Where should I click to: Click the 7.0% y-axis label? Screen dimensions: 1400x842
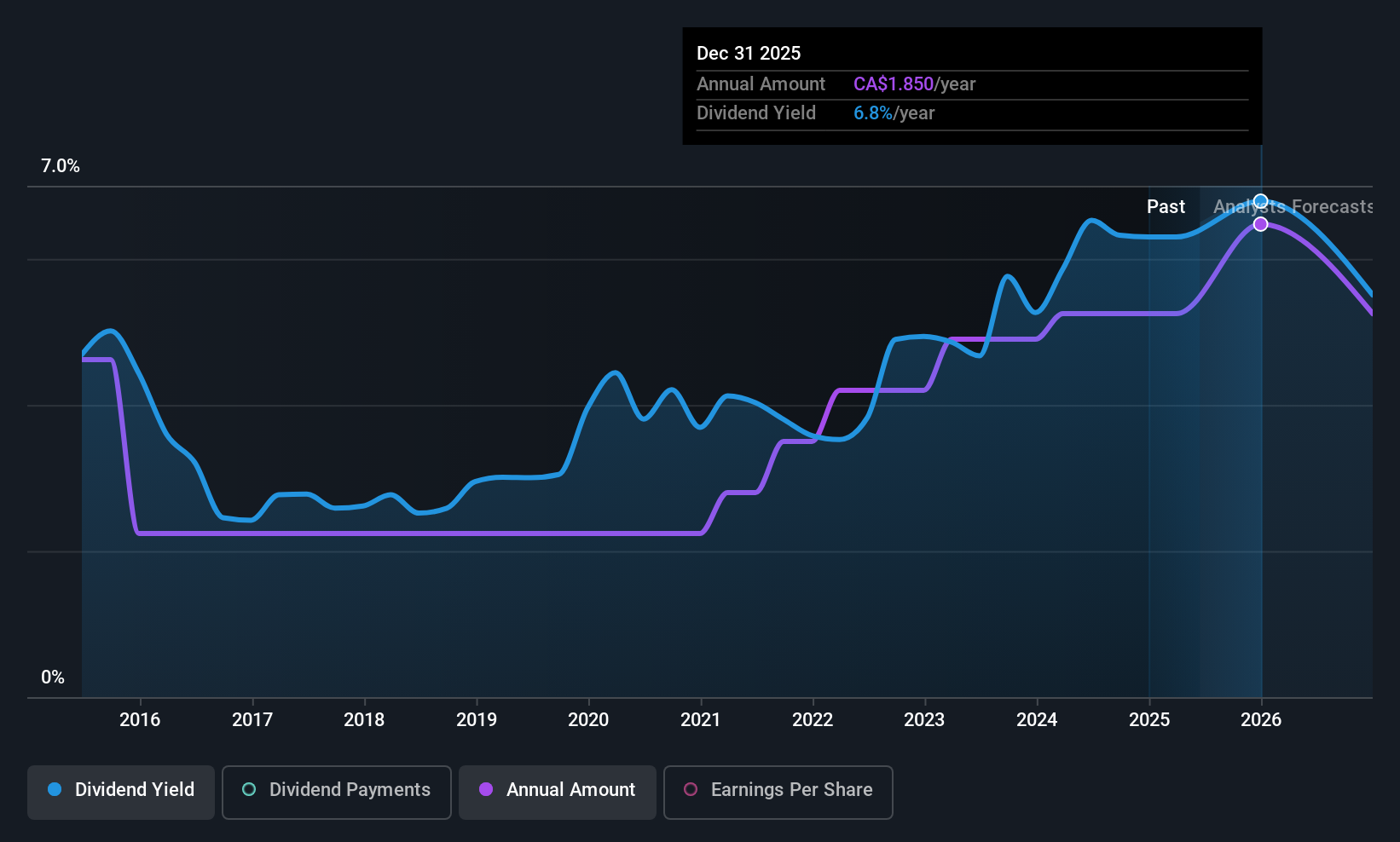pos(61,166)
